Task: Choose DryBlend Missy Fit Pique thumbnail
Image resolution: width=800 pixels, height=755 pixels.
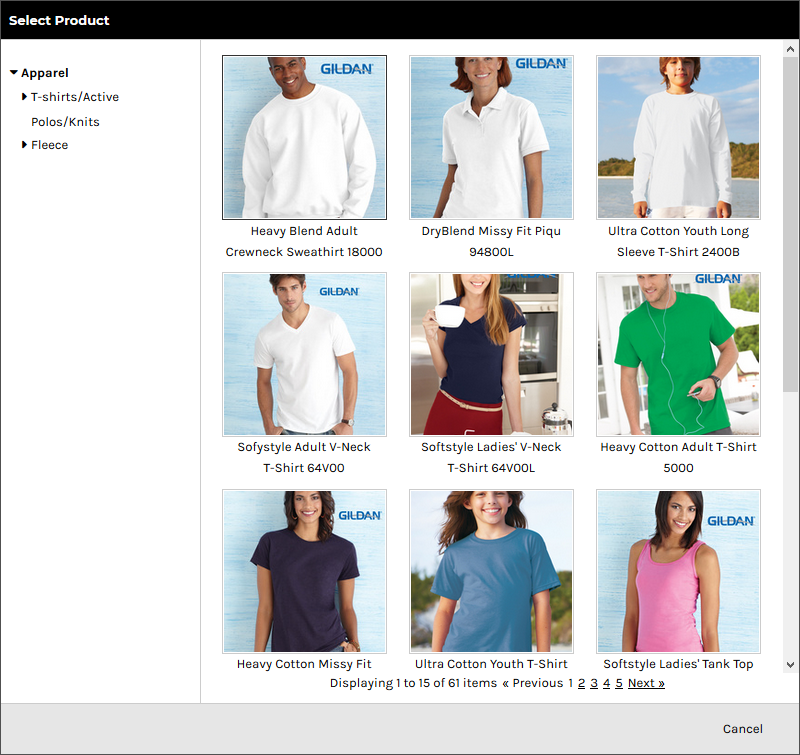Action: coord(491,137)
